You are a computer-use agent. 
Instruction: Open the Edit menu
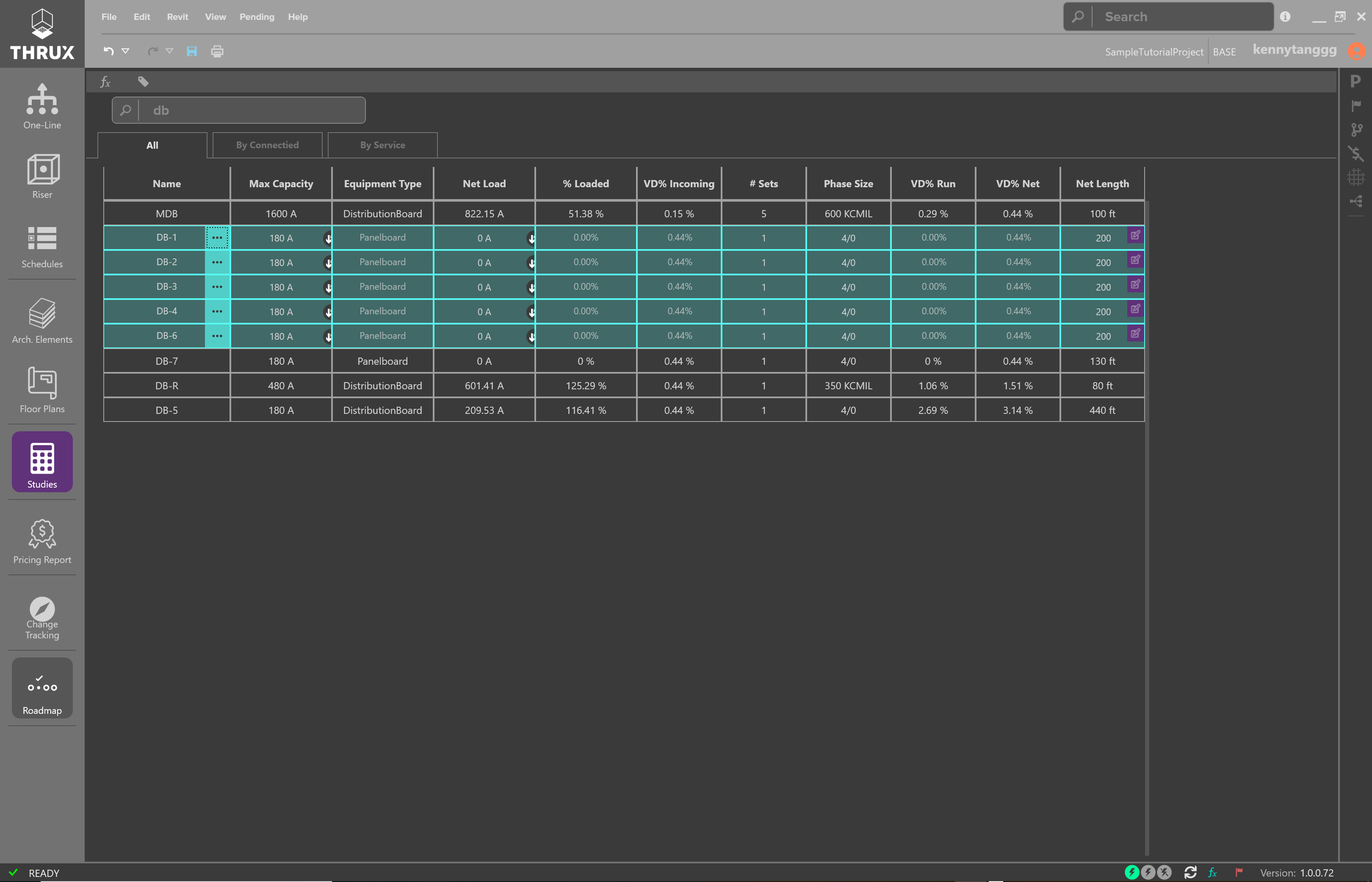point(142,17)
